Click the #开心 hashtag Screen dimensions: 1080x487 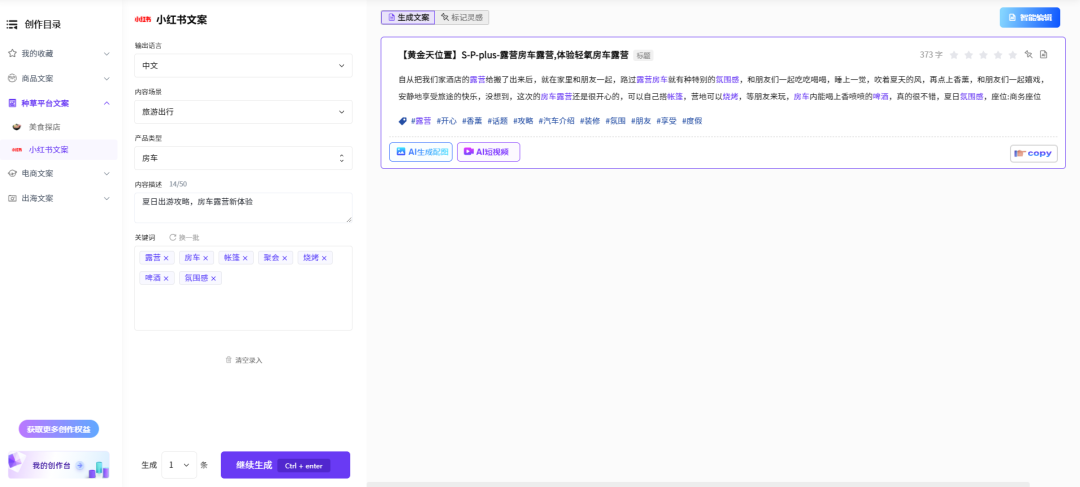pyautogui.click(x=446, y=121)
